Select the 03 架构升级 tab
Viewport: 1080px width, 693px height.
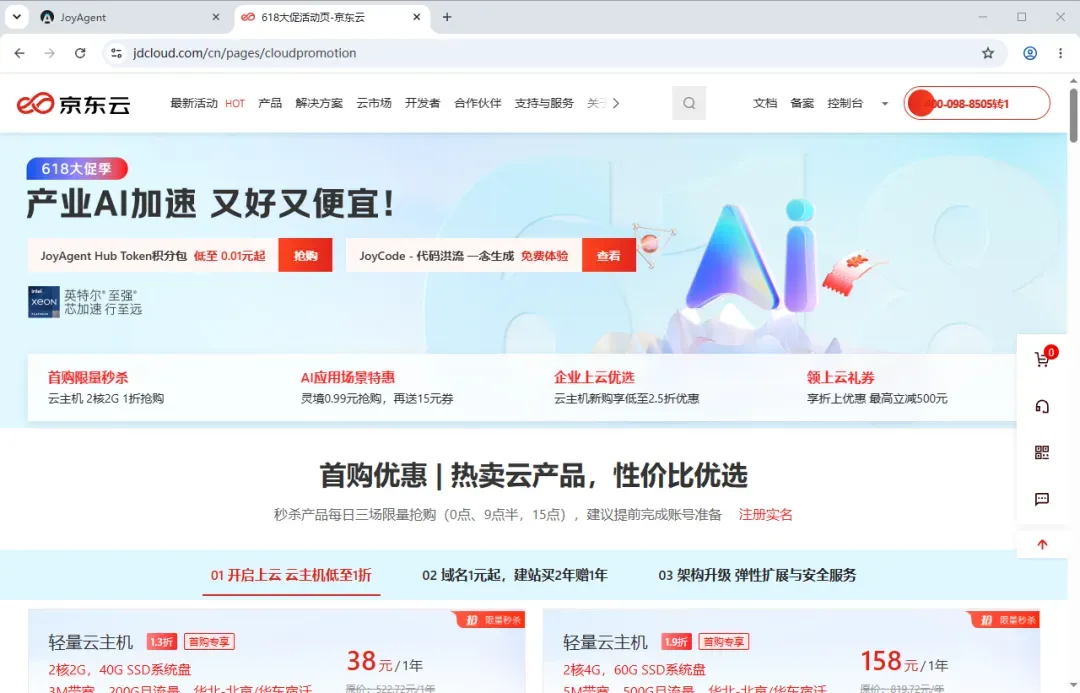[x=757, y=575]
